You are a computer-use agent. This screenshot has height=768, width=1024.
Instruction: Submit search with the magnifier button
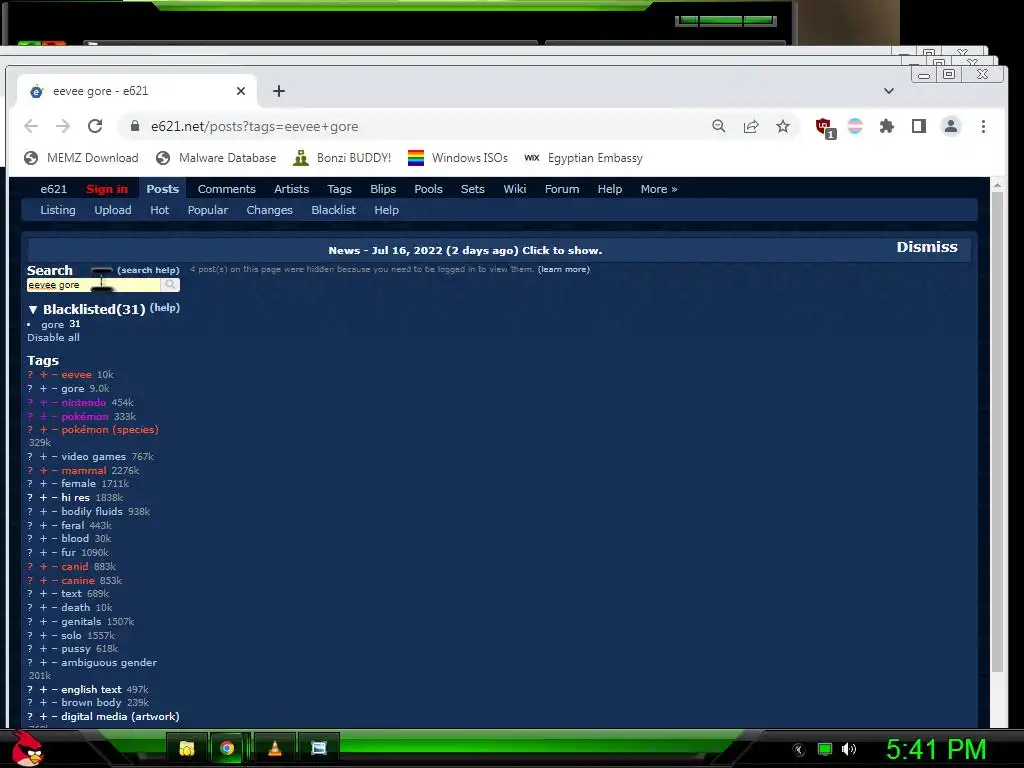point(170,285)
